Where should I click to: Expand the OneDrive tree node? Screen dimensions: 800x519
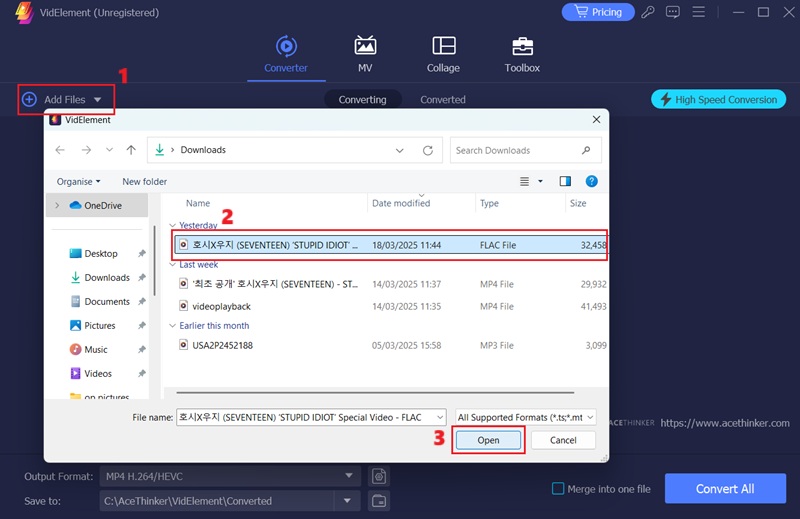click(57, 205)
